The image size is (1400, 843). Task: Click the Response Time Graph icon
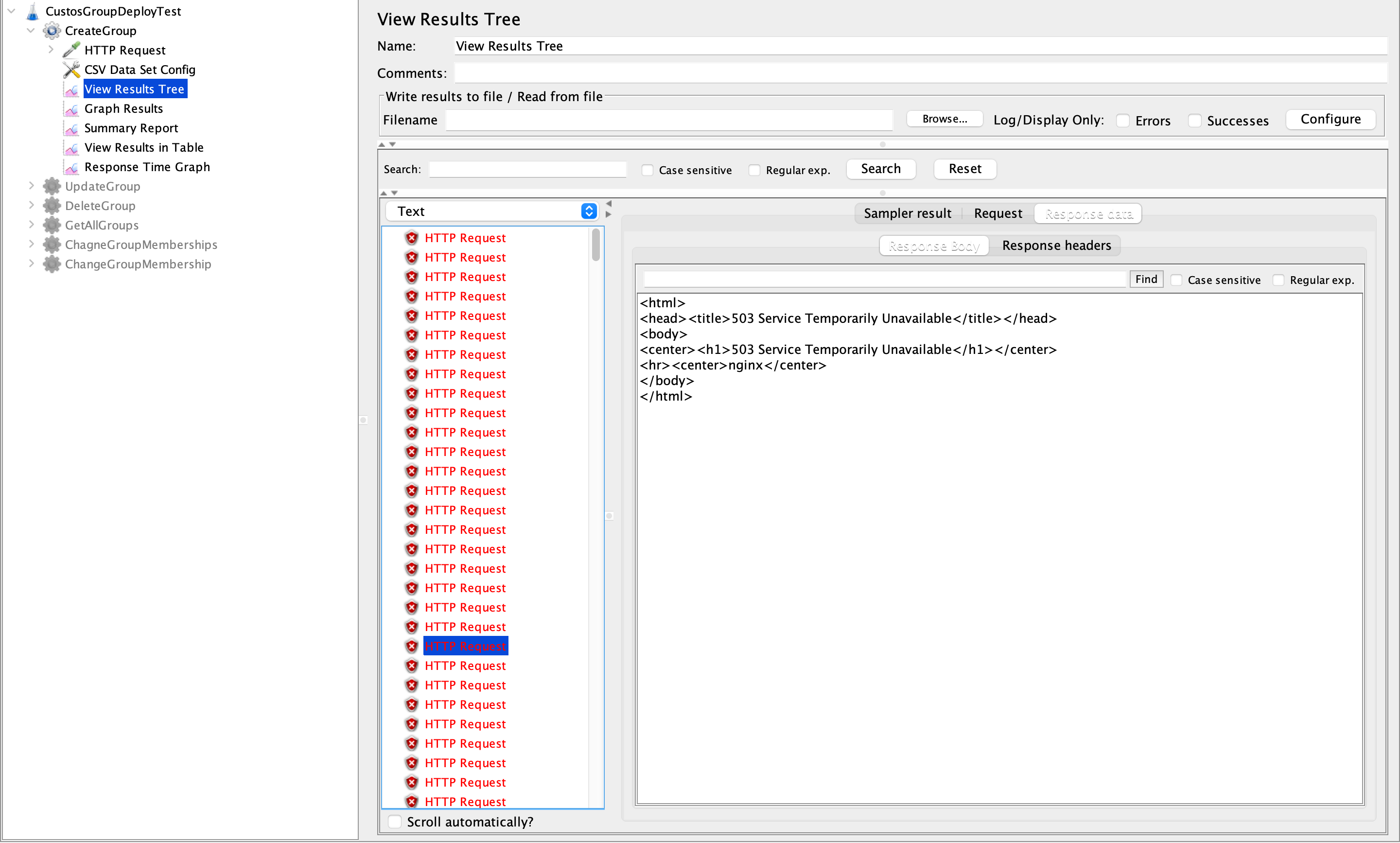click(71, 167)
